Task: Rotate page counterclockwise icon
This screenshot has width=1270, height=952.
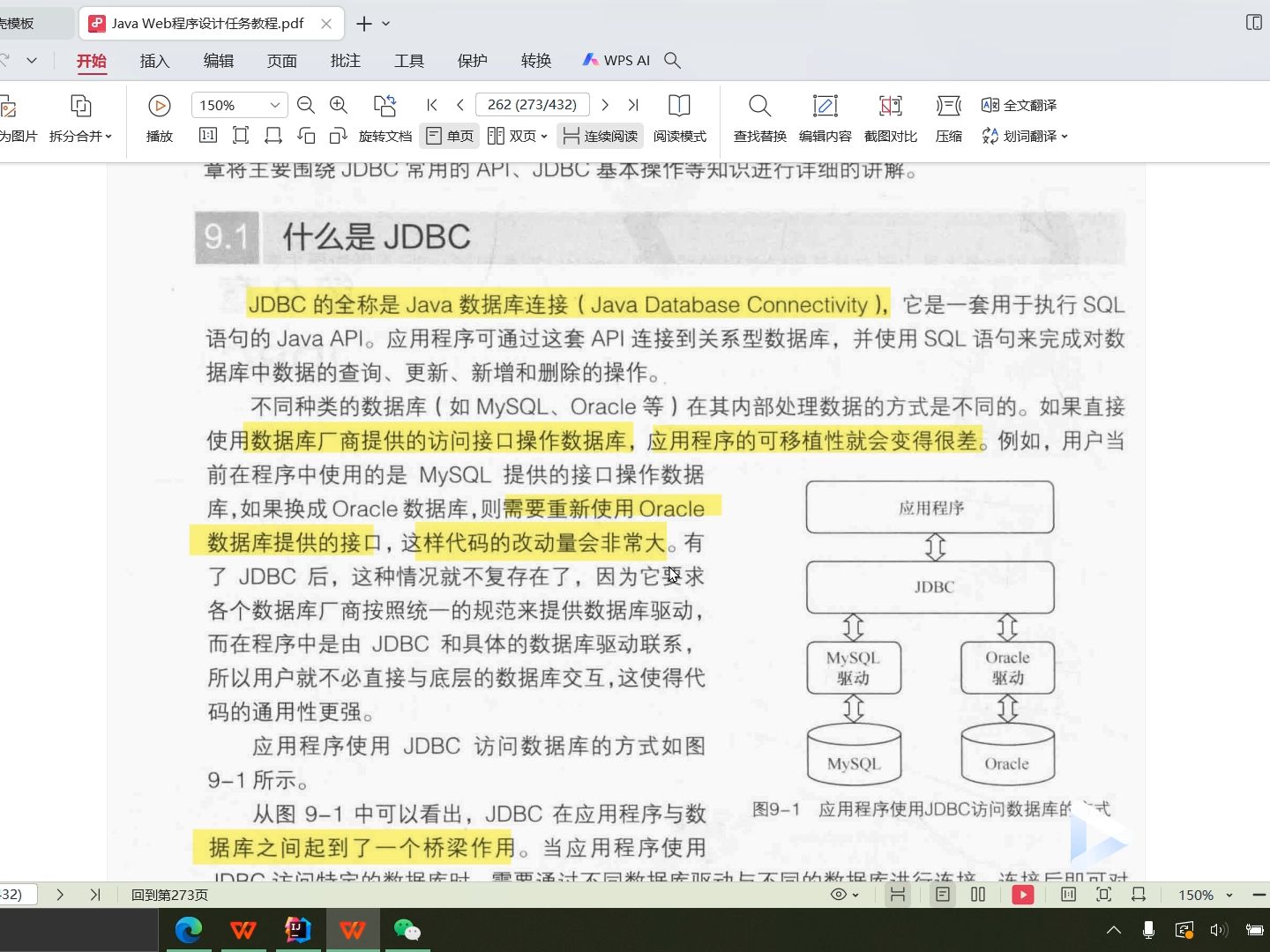Action: click(306, 136)
